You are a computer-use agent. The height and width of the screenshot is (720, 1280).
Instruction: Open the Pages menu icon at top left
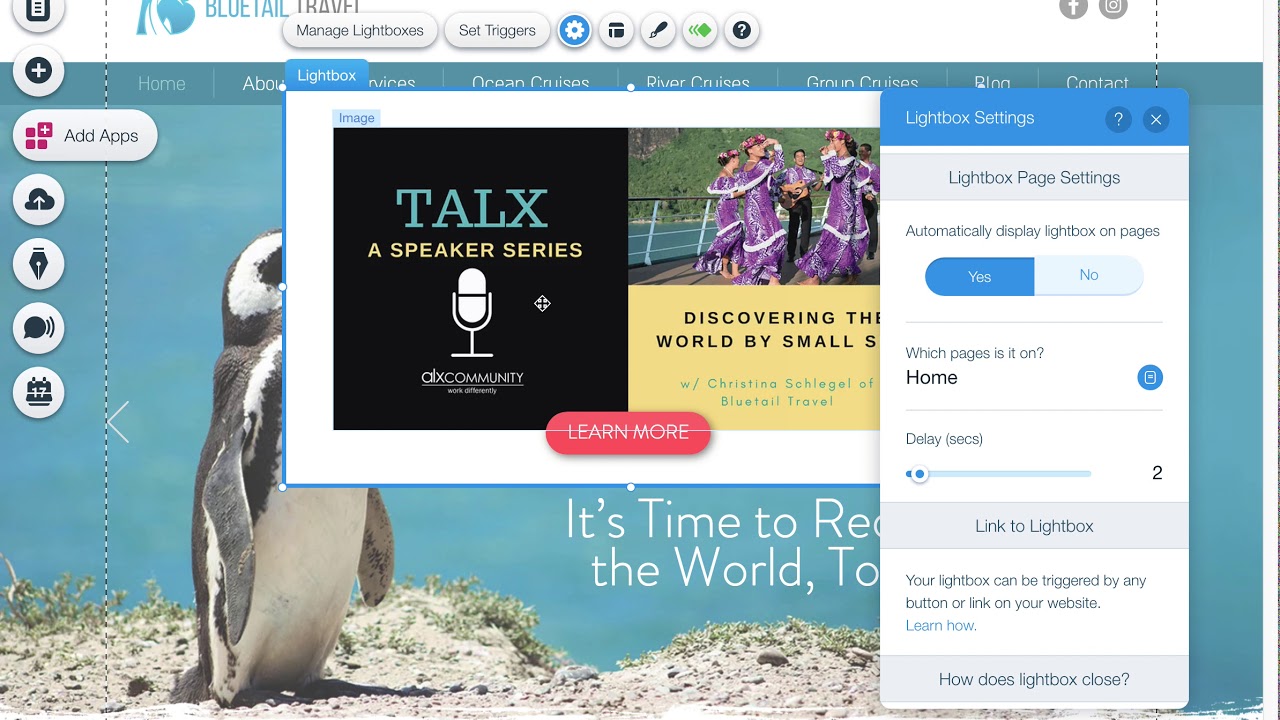(x=39, y=10)
